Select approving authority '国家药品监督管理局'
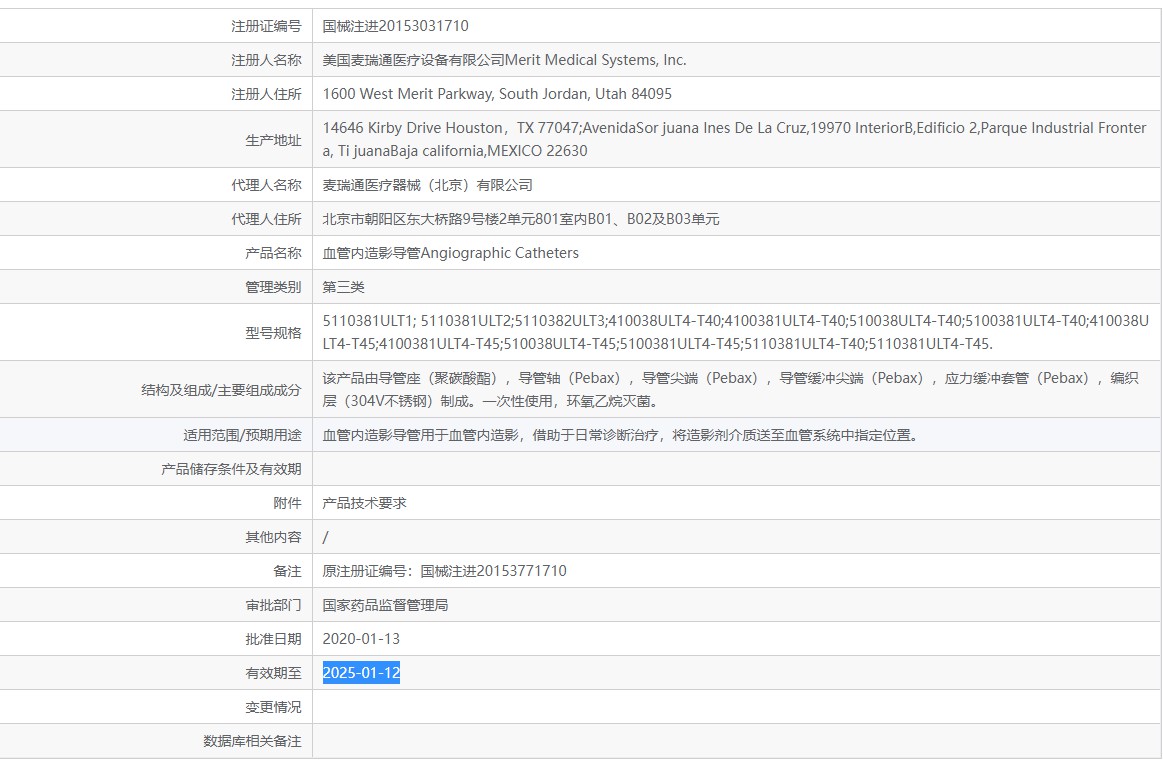This screenshot has width=1163, height=770. [385, 606]
